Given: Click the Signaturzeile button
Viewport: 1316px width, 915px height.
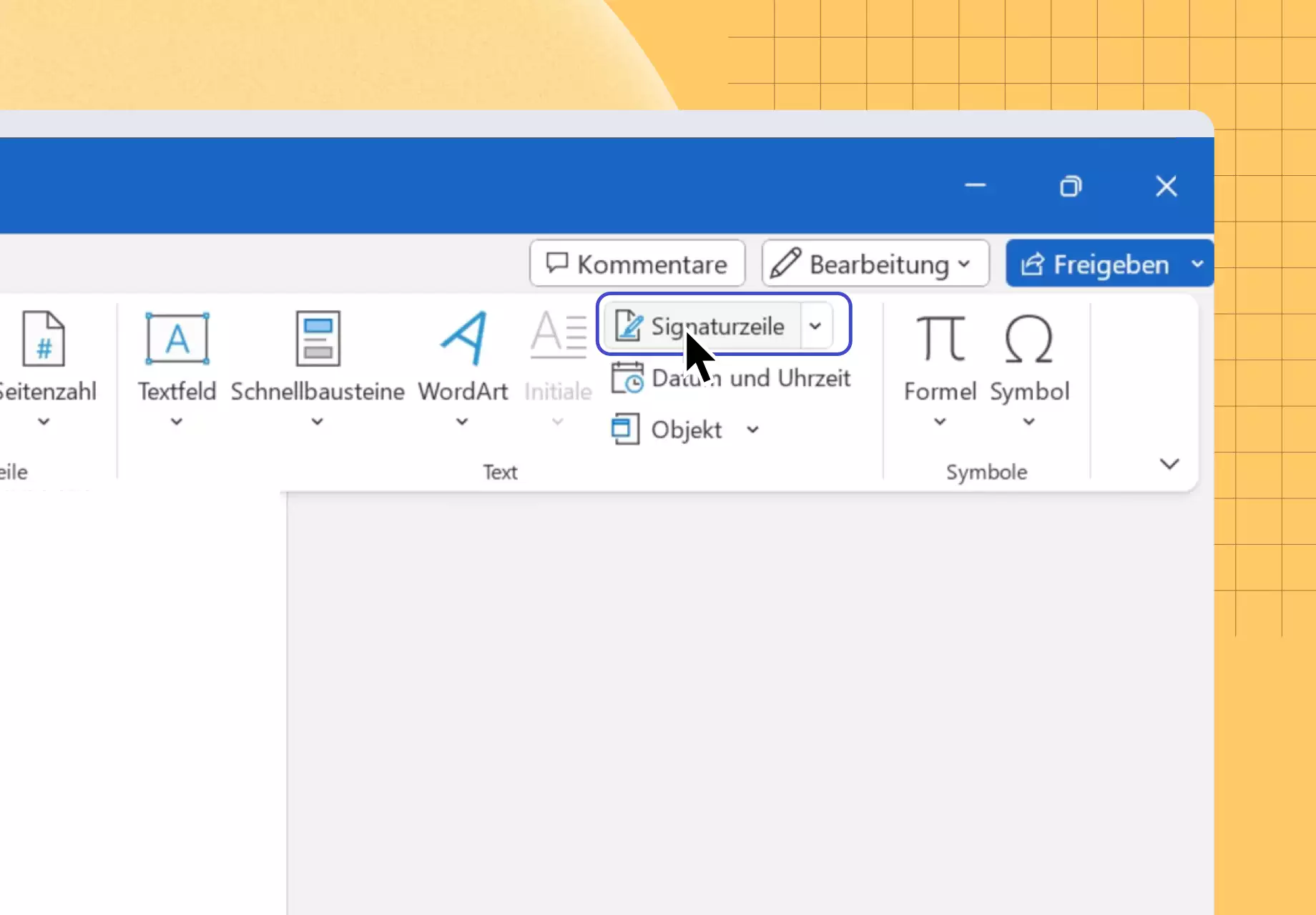Looking at the screenshot, I should pyautogui.click(x=701, y=326).
